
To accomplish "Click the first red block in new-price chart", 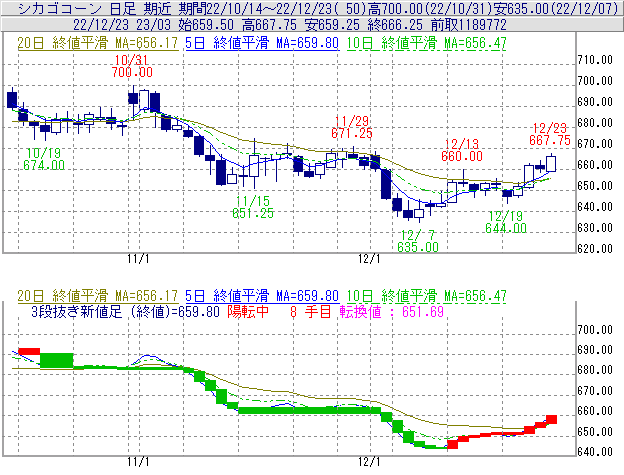I will pyautogui.click(x=29, y=351).
